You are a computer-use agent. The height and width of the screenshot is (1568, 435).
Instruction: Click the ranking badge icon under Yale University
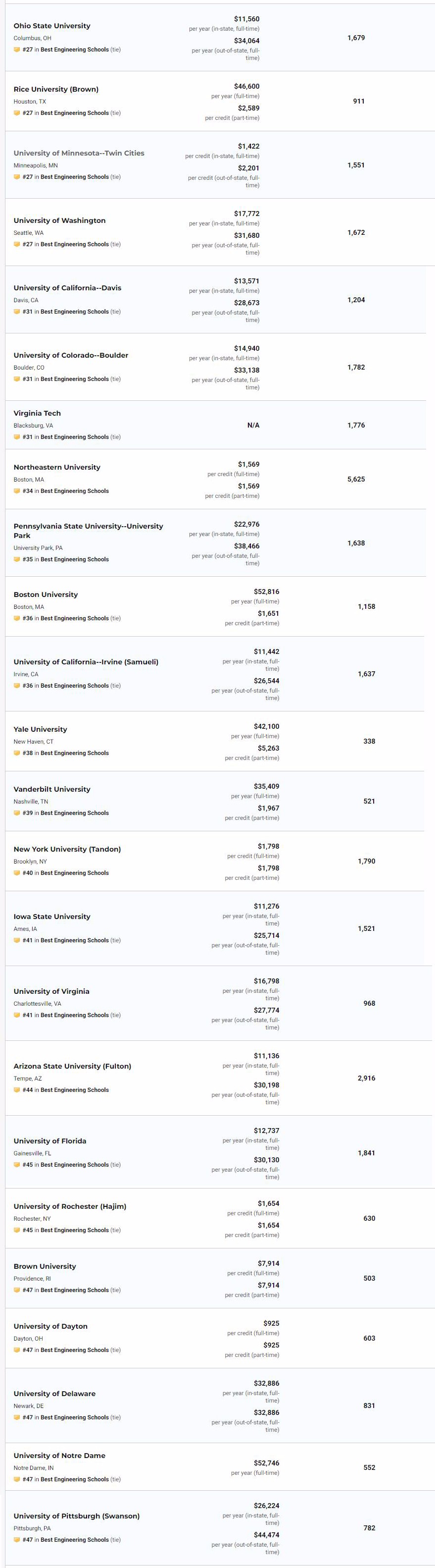17,753
